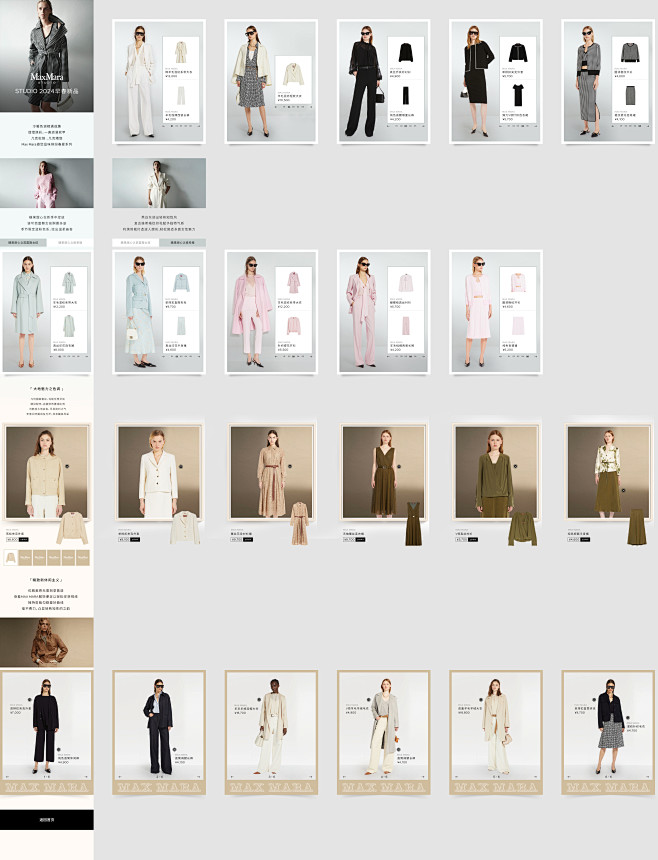Select grey tab below pink outfit banner

[23, 242]
